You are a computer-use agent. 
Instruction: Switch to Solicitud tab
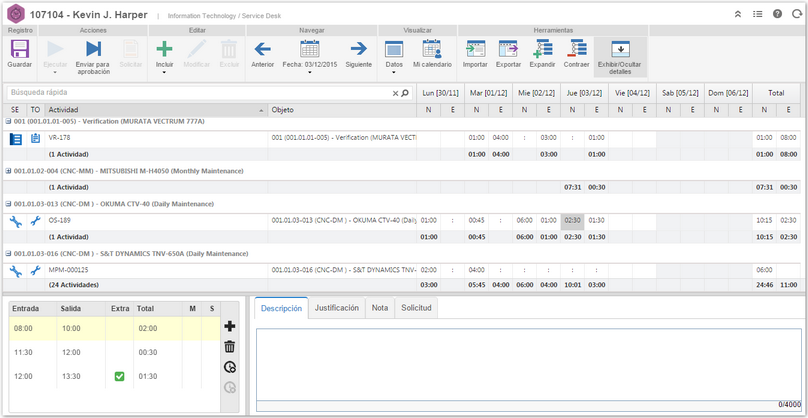coord(416,308)
